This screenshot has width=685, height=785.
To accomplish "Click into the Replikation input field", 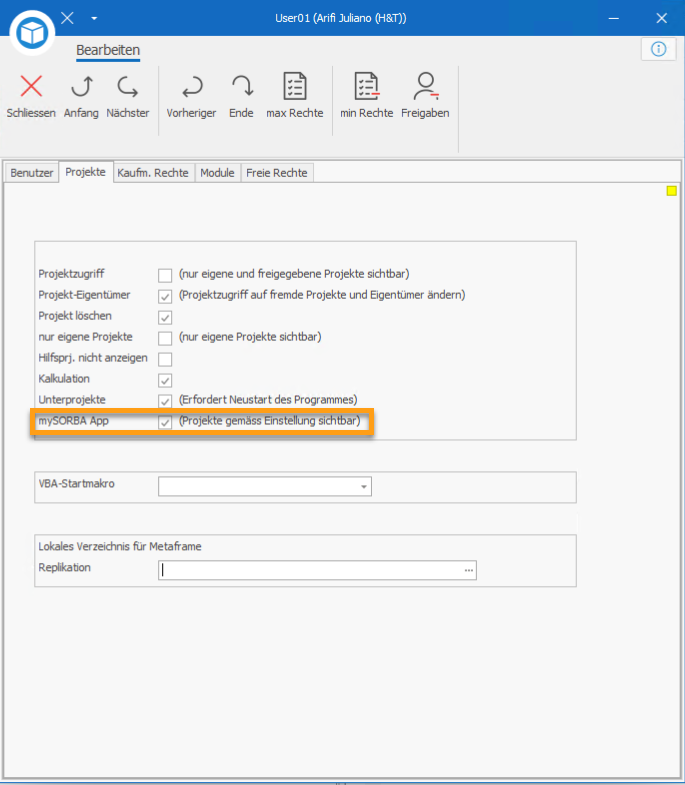I will [x=310, y=570].
